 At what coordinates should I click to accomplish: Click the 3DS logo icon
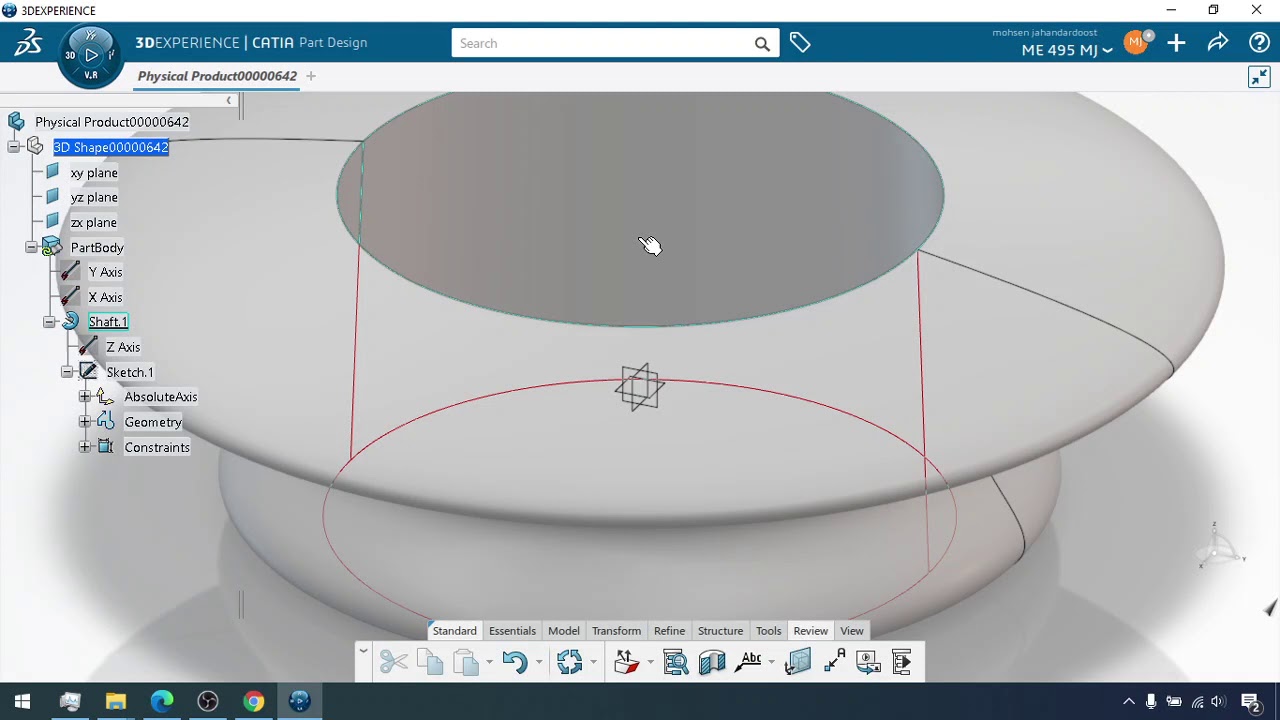pos(28,43)
